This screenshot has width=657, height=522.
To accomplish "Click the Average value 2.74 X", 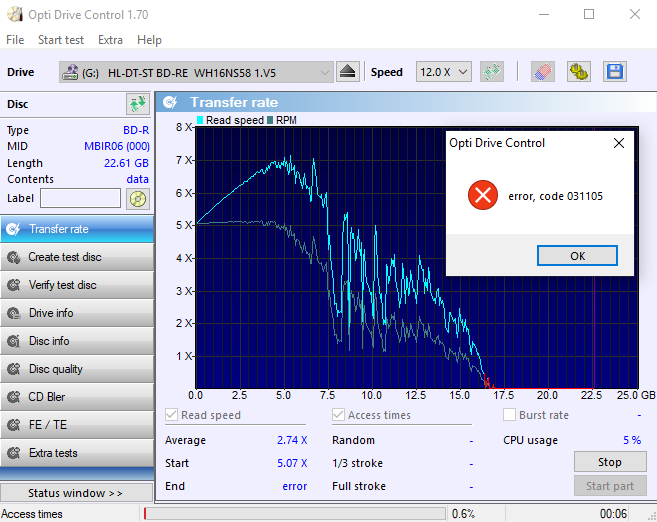I will (292, 440).
